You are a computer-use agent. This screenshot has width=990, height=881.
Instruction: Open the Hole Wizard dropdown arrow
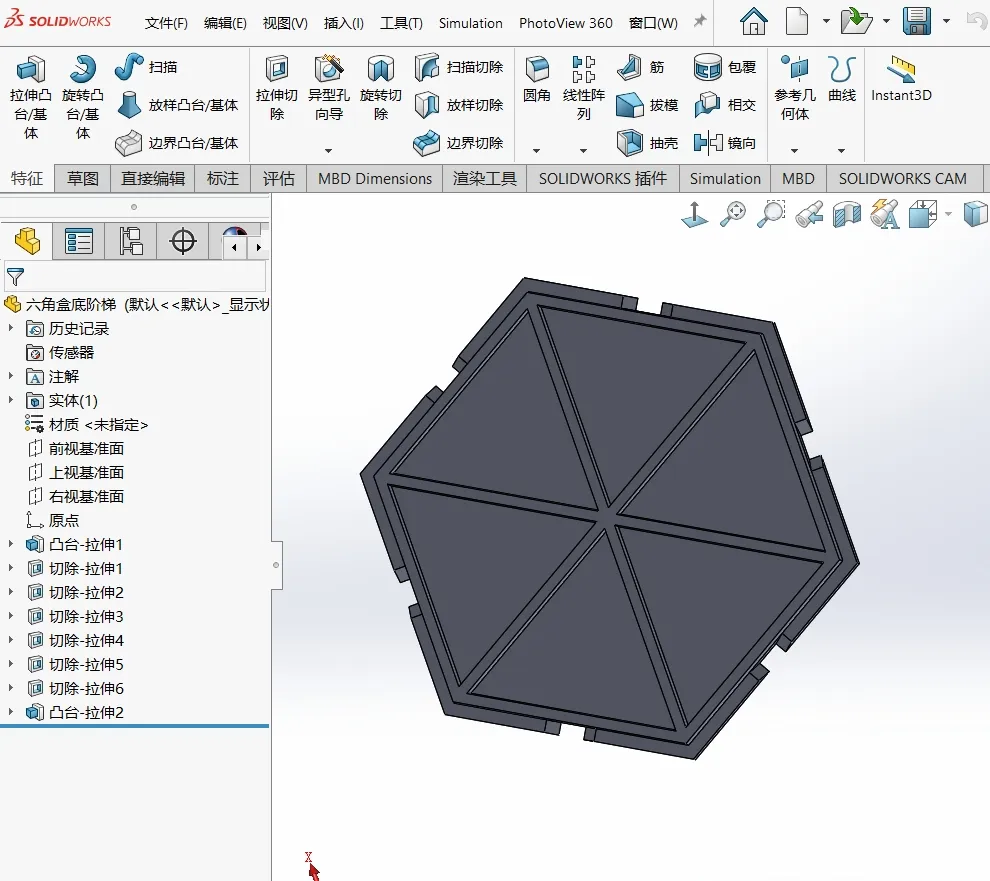tap(328, 151)
